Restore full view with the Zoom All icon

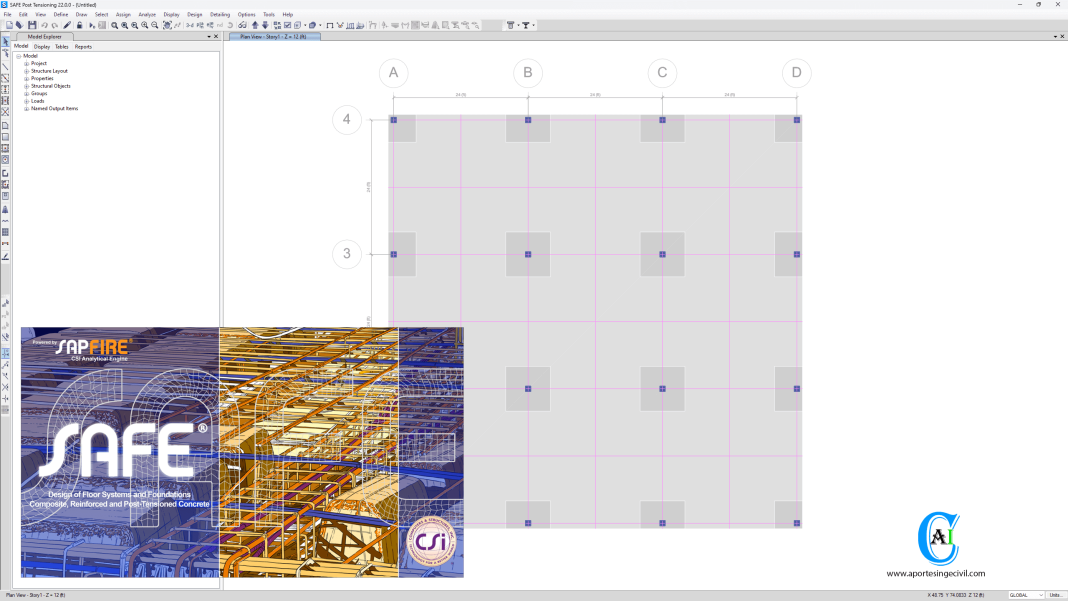[124, 27]
